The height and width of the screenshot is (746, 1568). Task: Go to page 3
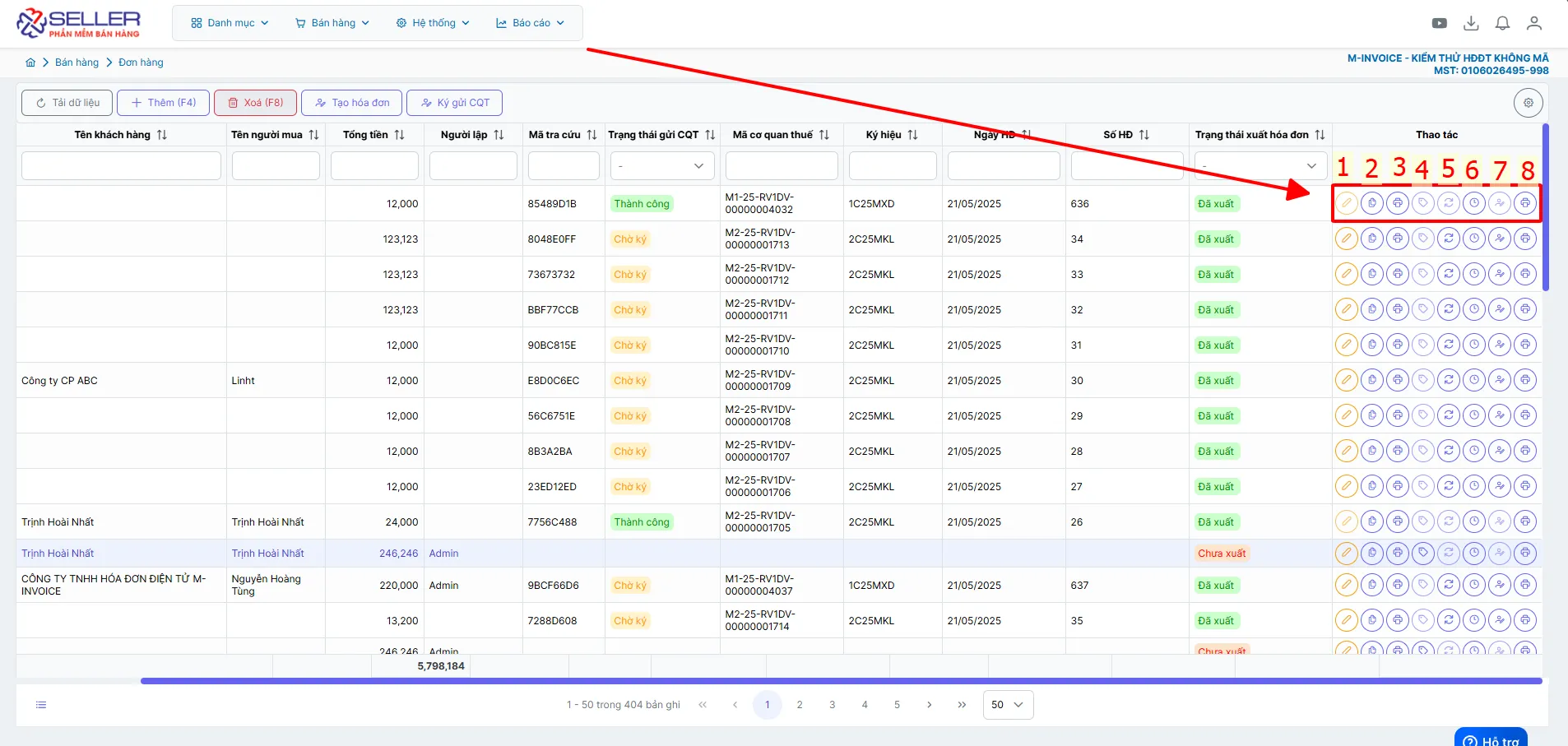tap(833, 705)
